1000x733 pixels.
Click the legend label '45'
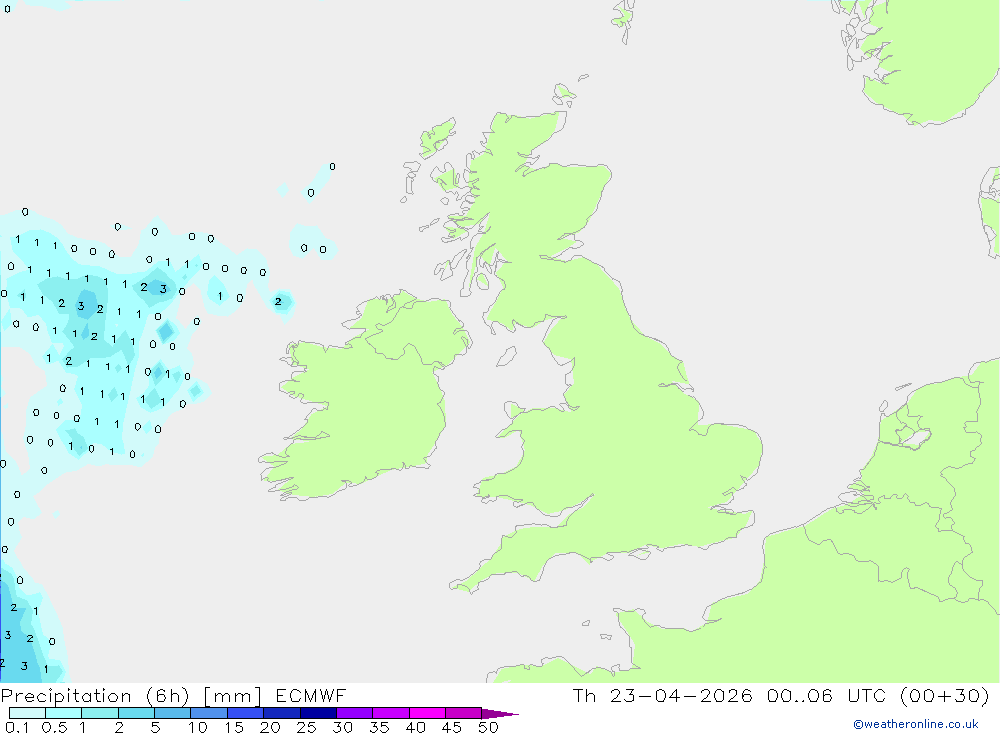point(452,727)
